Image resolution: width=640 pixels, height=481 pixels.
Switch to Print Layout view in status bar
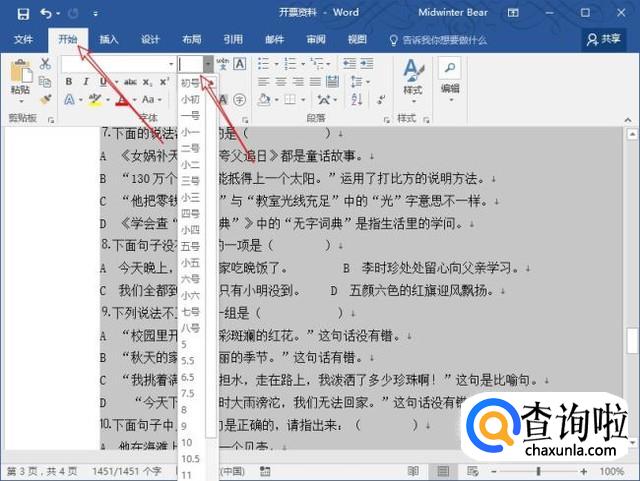(440, 471)
